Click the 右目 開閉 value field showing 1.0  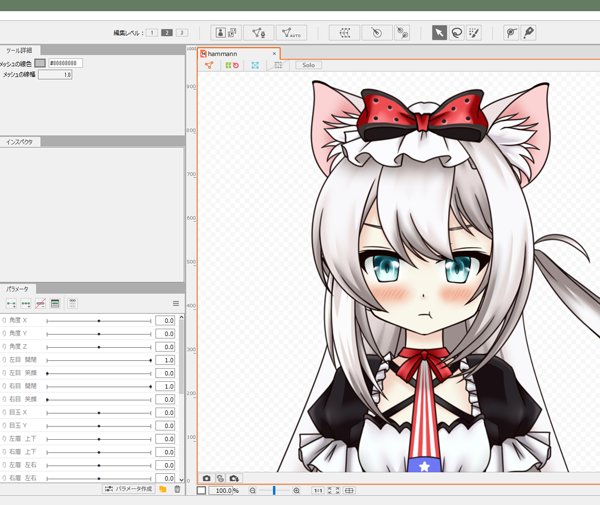[x=165, y=386]
